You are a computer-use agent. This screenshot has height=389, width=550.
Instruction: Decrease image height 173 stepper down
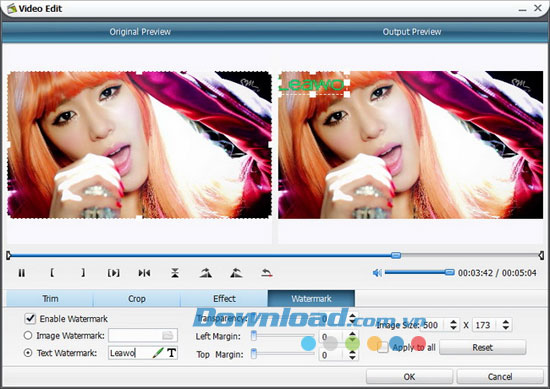(x=505, y=328)
